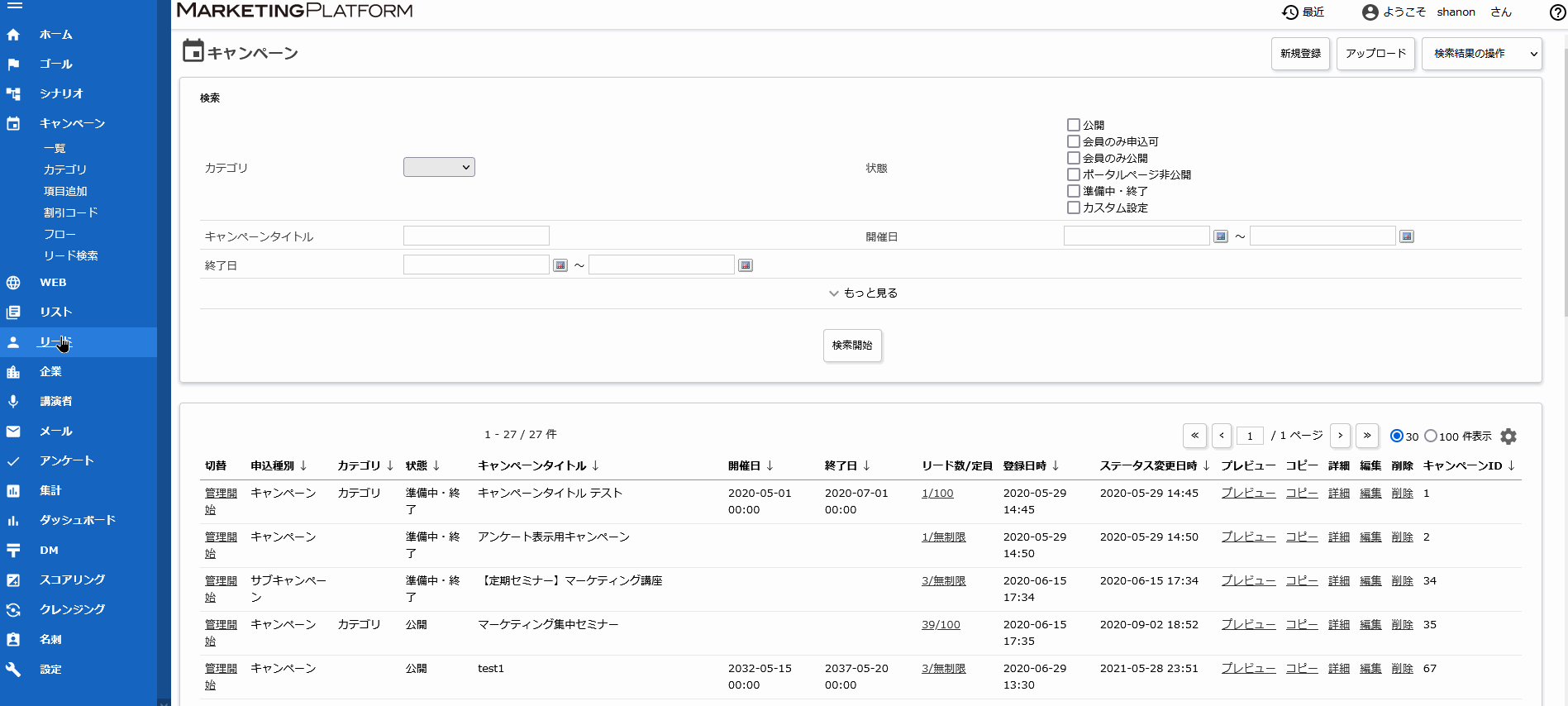Click the table settings gear icon
The image size is (1568, 706).
tap(1508, 436)
